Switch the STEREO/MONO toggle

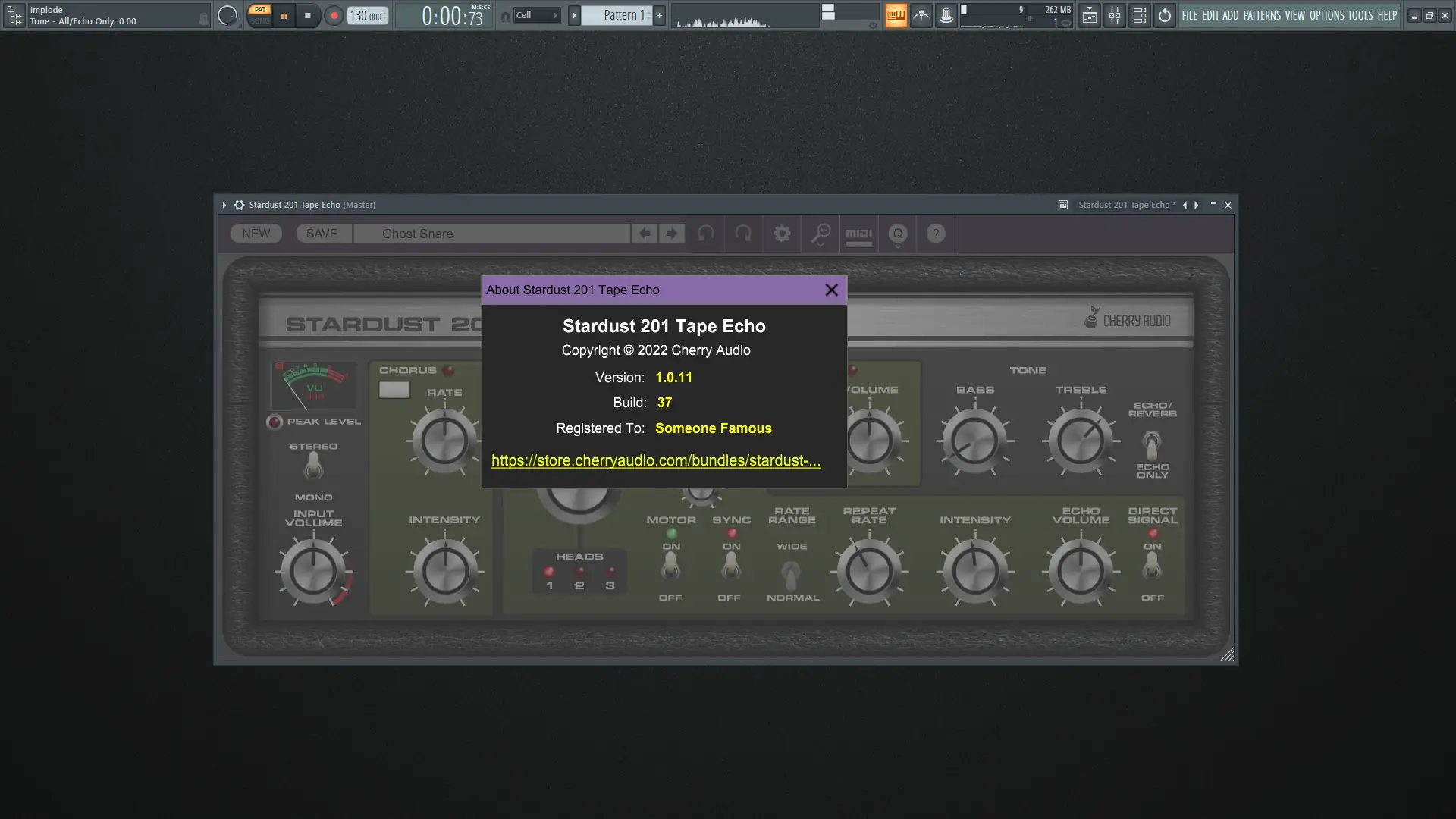[313, 466]
